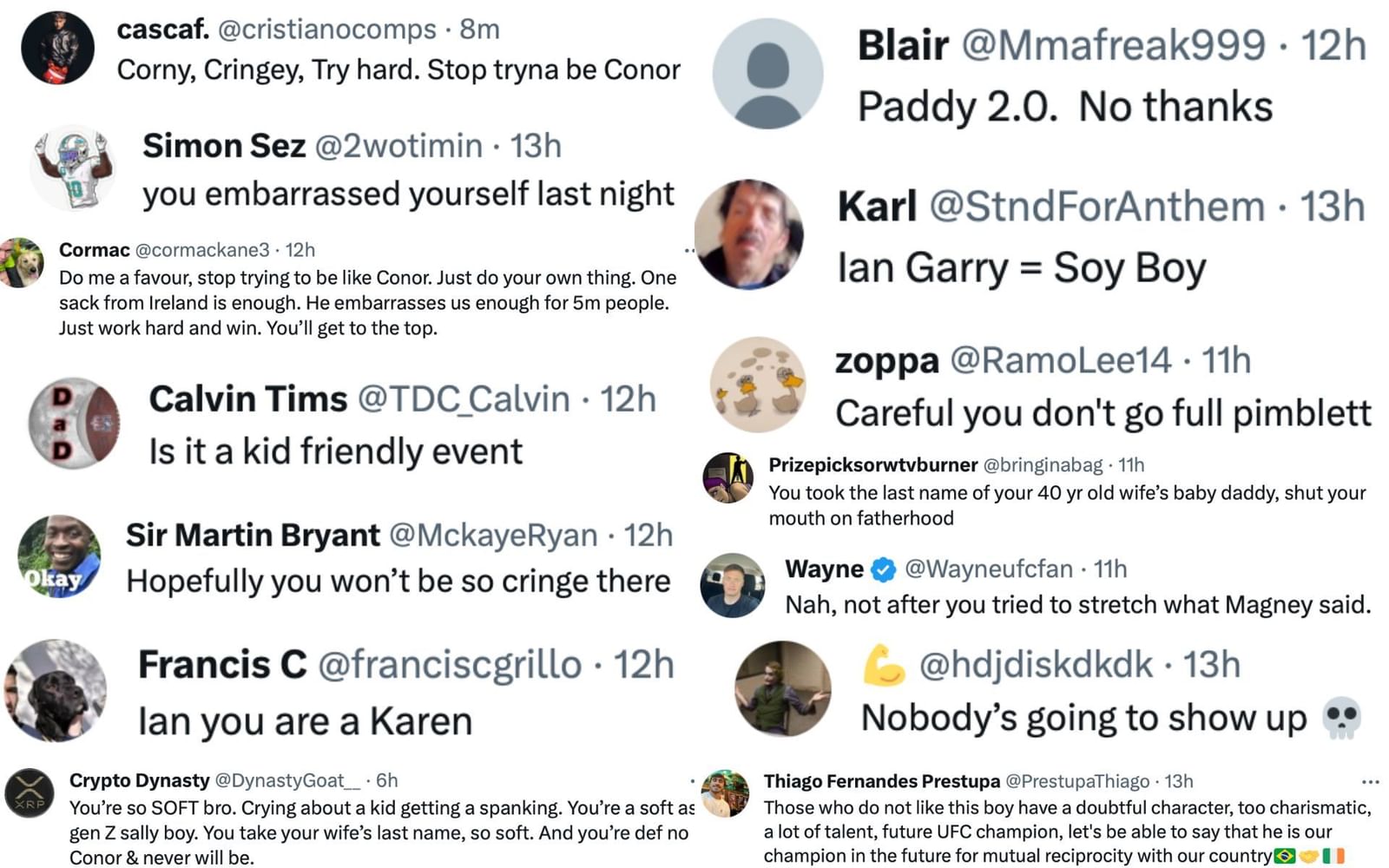The height and width of the screenshot is (868, 1389).
Task: Click Wayne's profile picture
Action: [x=732, y=584]
